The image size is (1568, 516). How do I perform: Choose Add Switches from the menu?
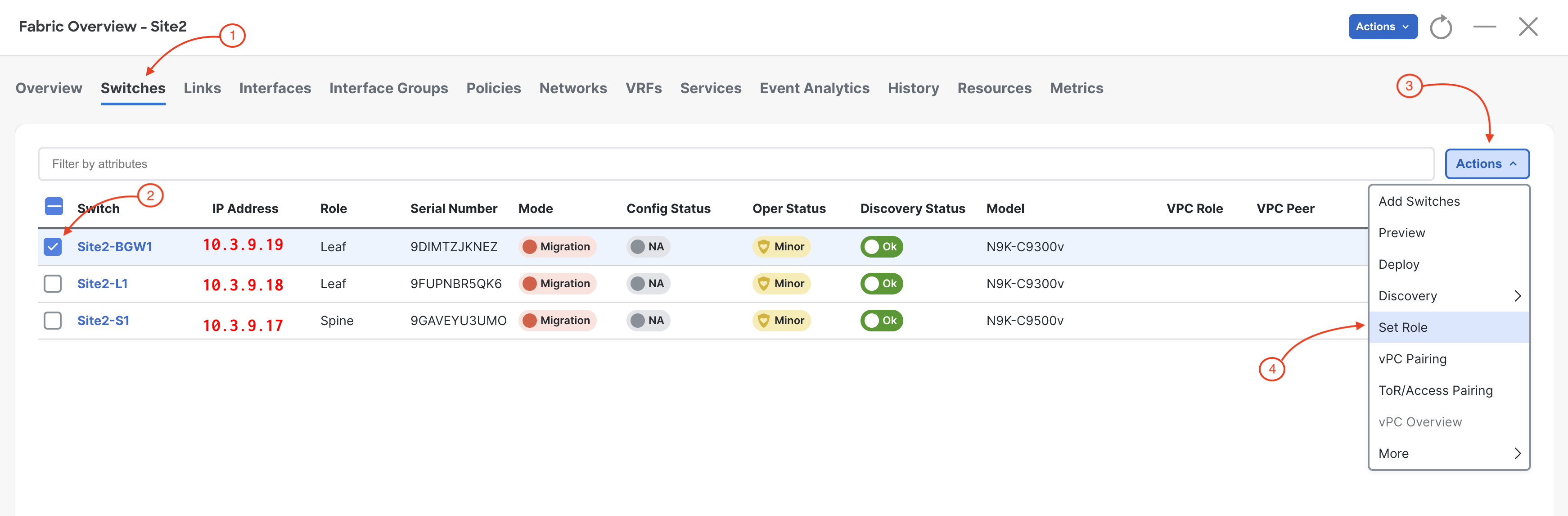[1449, 202]
